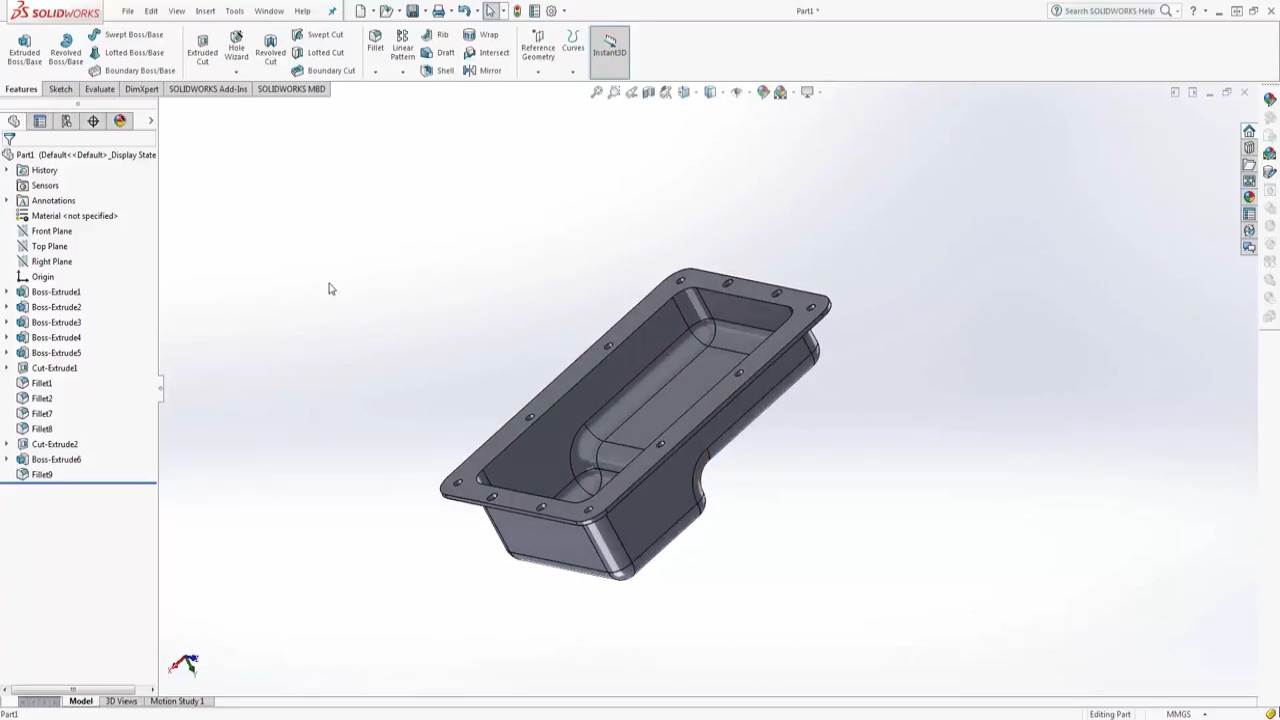Click the Boundary Boss/Base tool
1280x720 pixels.
point(131,71)
